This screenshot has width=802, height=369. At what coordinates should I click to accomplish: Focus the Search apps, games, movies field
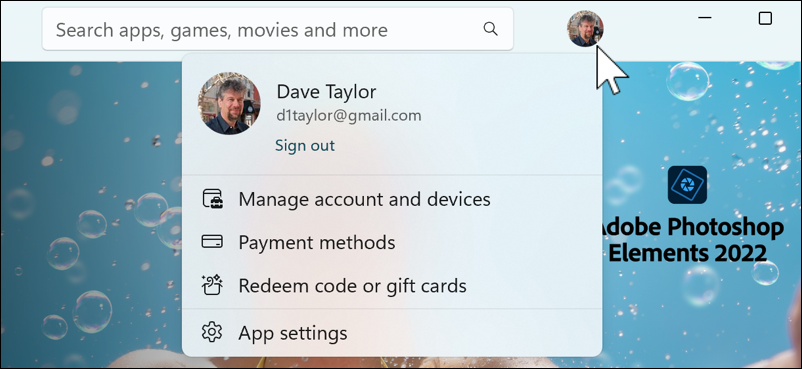click(278, 29)
